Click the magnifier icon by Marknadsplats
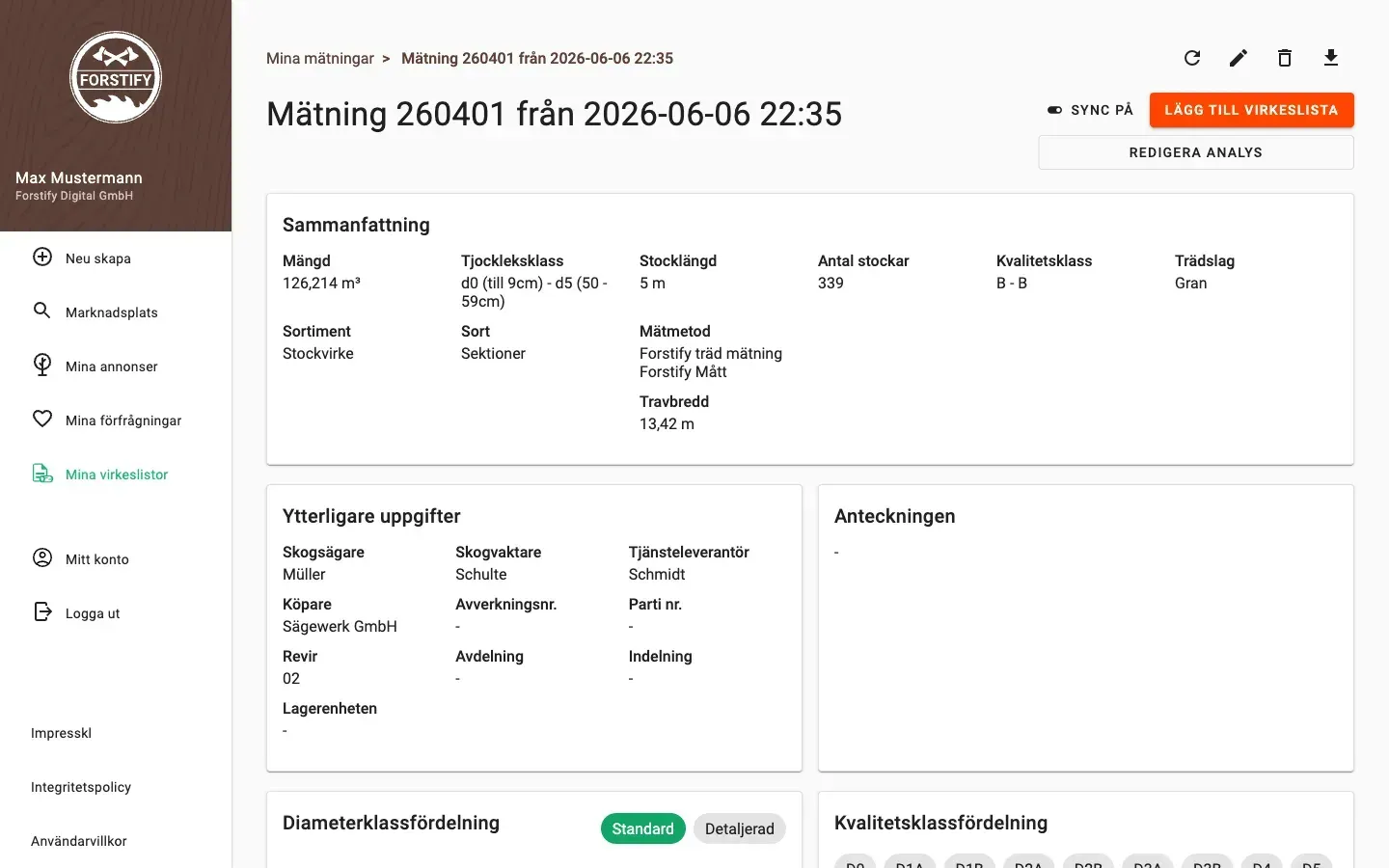The height and width of the screenshot is (868, 1389). coord(42,311)
